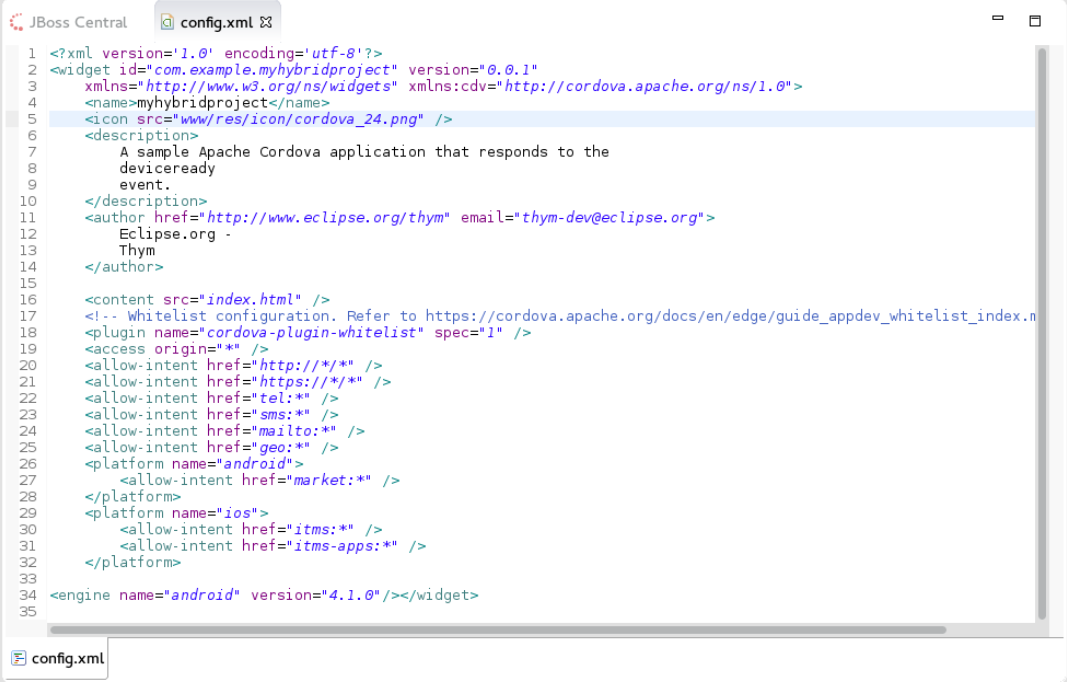Click the closing </widget> tag

[x=439, y=595]
